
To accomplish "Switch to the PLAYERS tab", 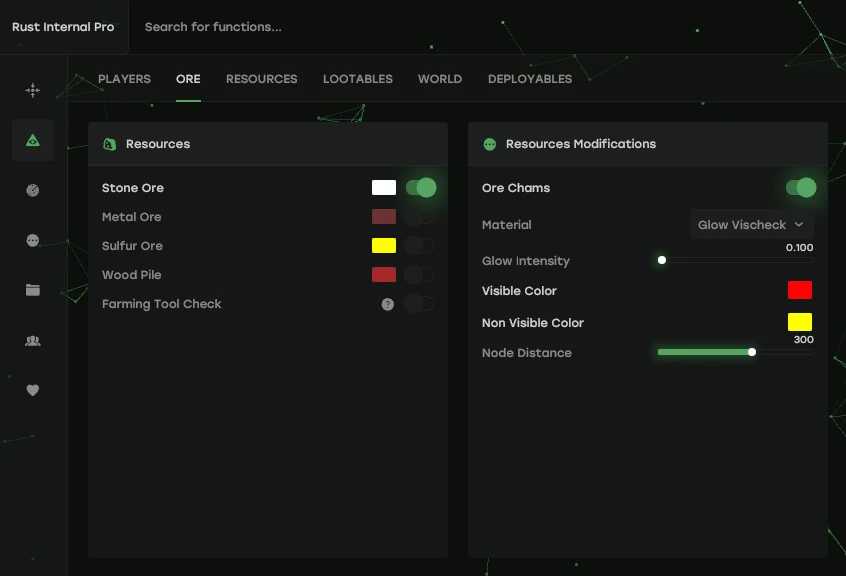I will [x=124, y=79].
